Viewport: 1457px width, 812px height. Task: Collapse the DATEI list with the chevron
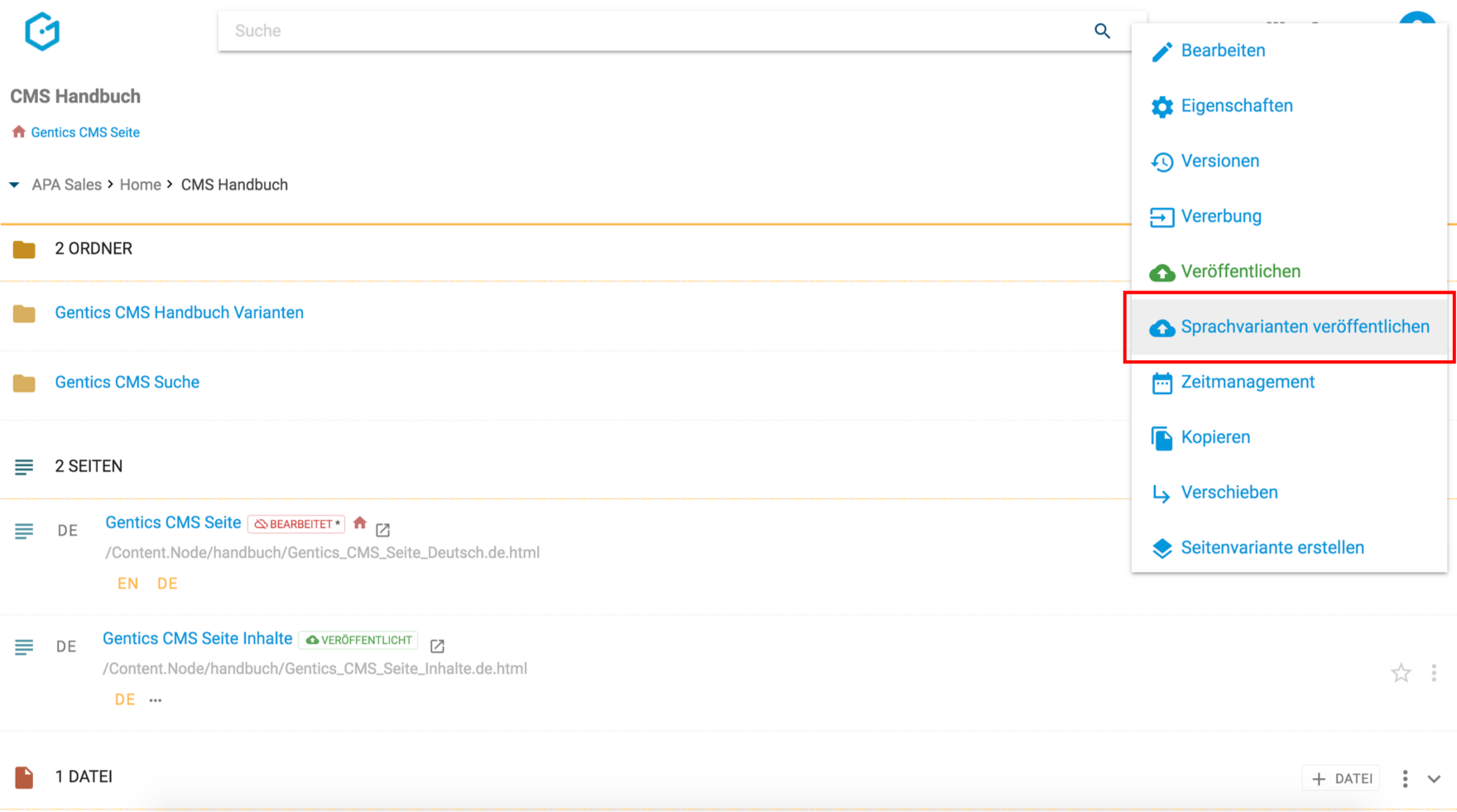coord(1434,779)
